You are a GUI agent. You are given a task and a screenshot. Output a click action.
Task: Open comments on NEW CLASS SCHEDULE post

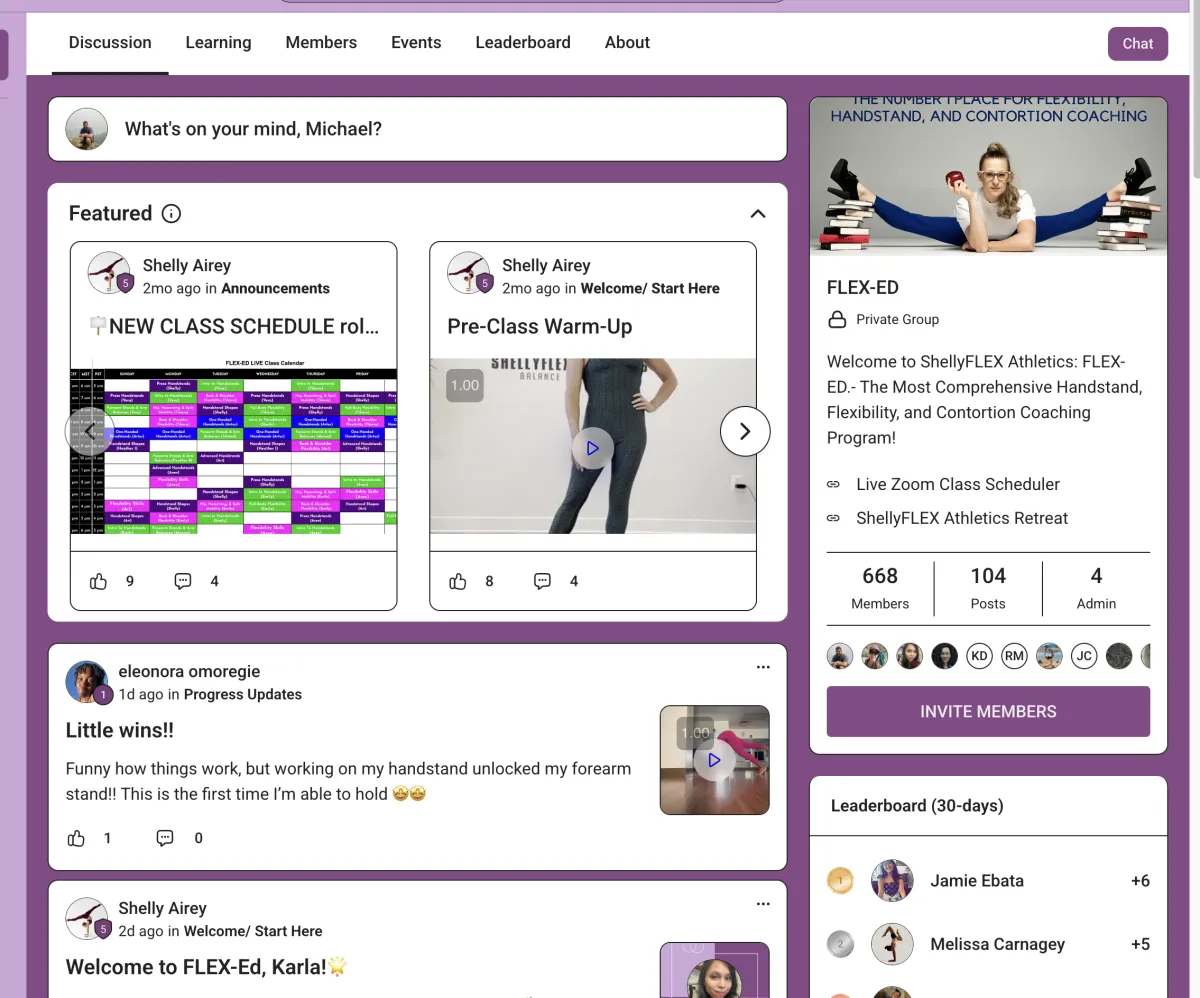(183, 581)
